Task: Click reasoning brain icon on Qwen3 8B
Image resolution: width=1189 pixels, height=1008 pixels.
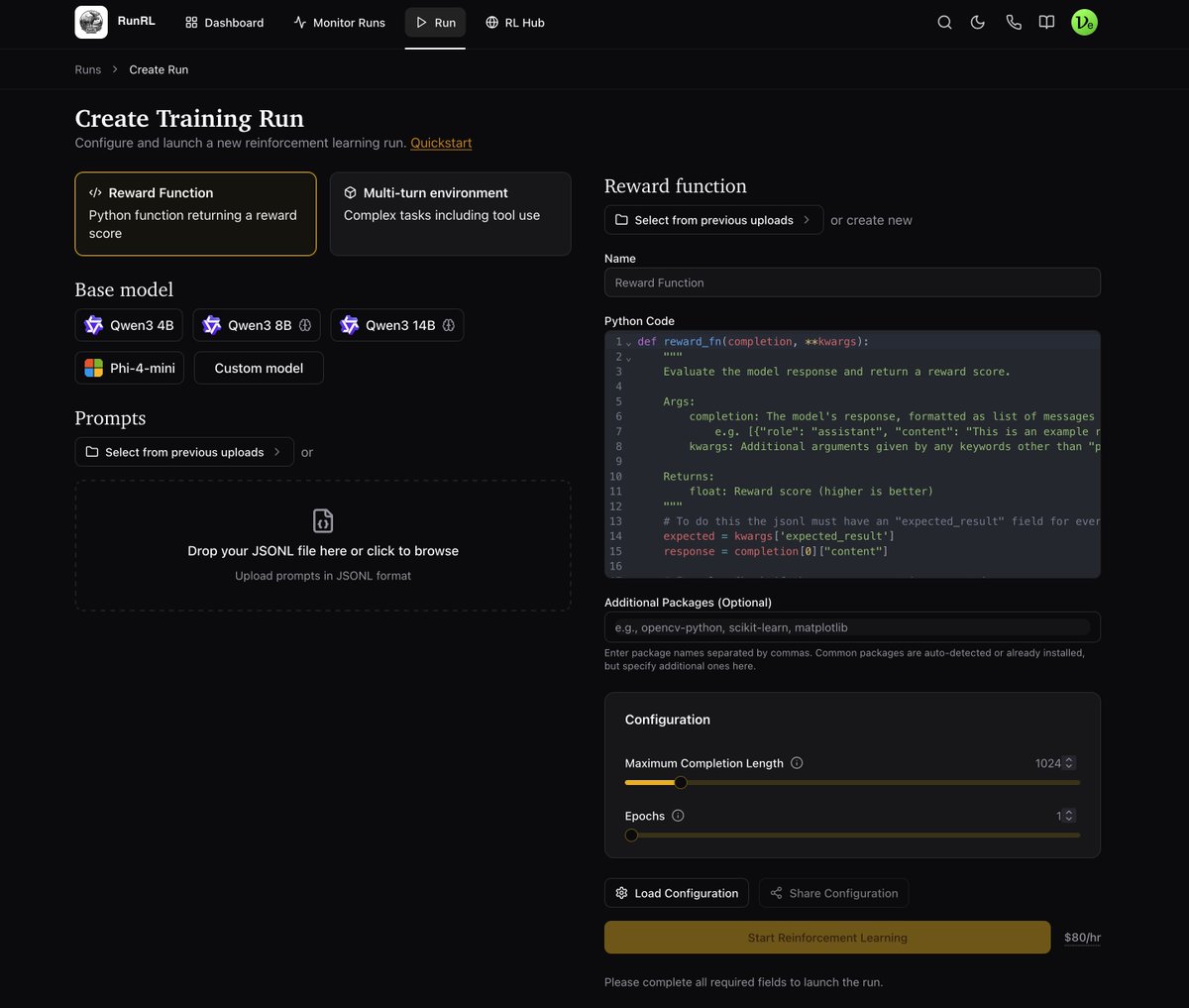Action: pyautogui.click(x=305, y=325)
